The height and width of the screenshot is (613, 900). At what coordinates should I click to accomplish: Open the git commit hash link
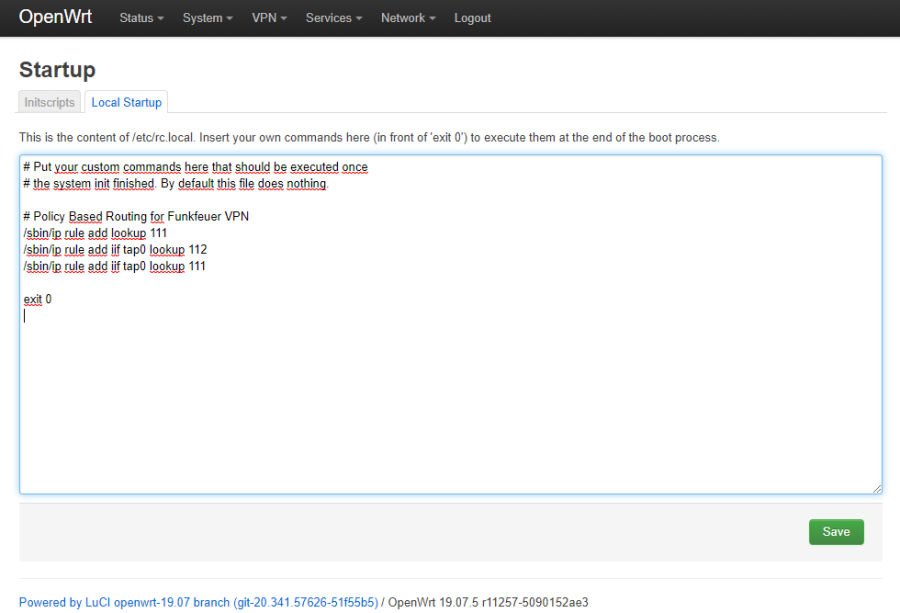point(301,602)
